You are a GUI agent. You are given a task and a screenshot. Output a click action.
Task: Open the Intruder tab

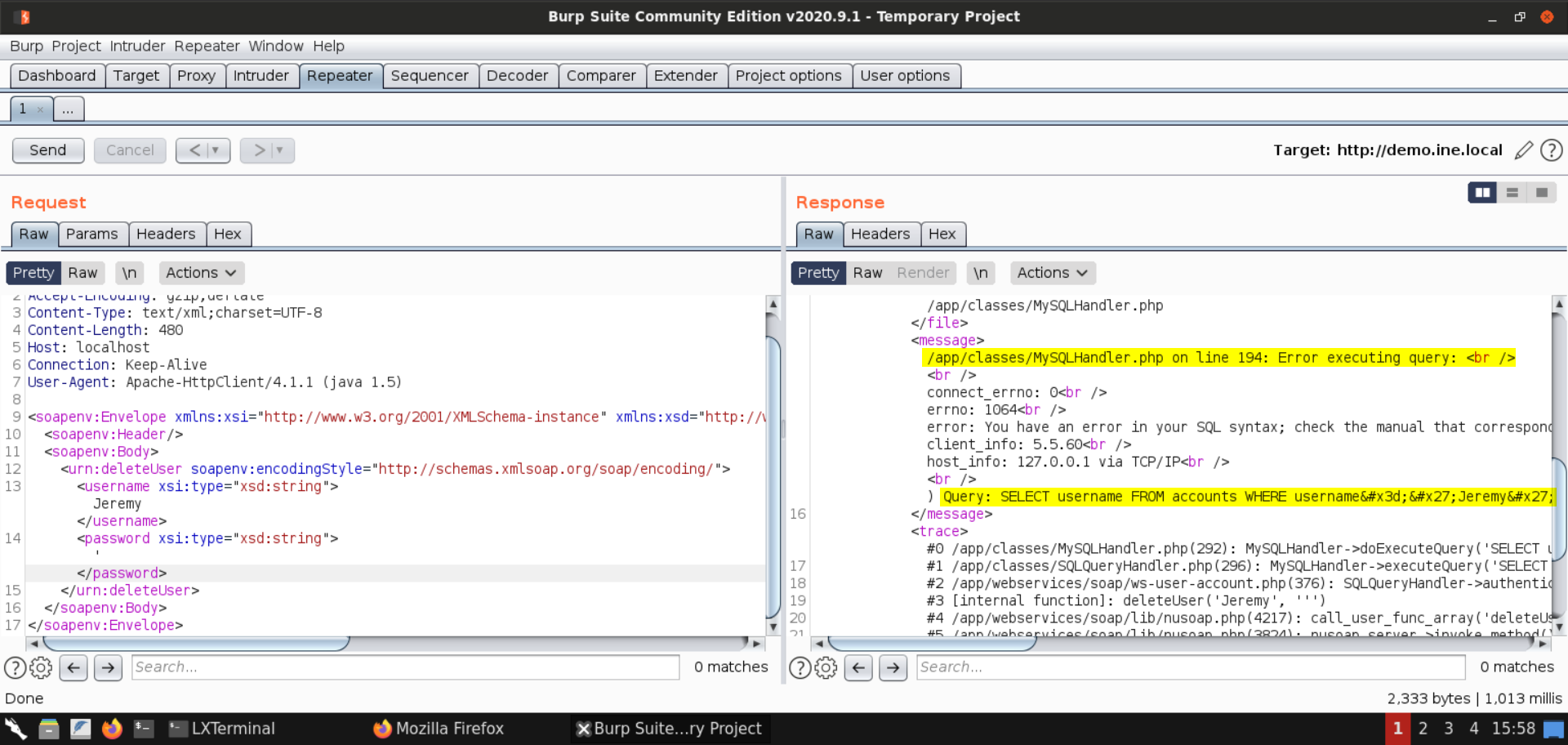click(x=261, y=76)
